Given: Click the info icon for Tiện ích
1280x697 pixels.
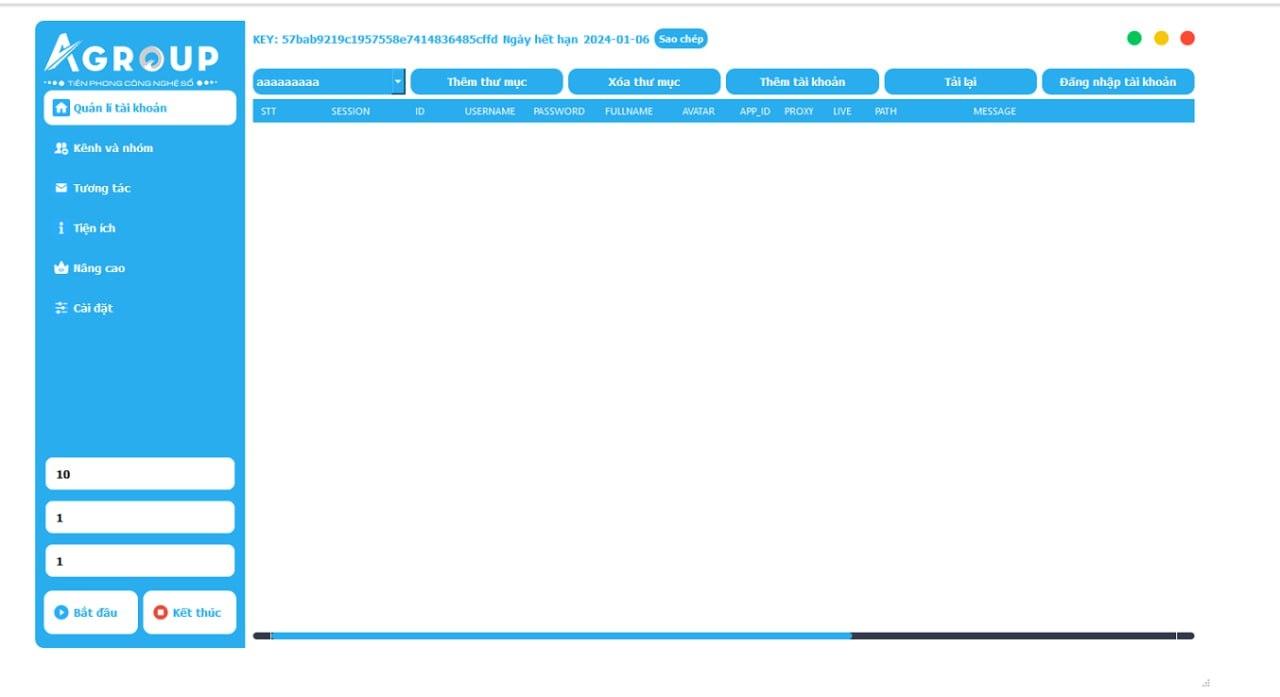Looking at the screenshot, I should (61, 228).
